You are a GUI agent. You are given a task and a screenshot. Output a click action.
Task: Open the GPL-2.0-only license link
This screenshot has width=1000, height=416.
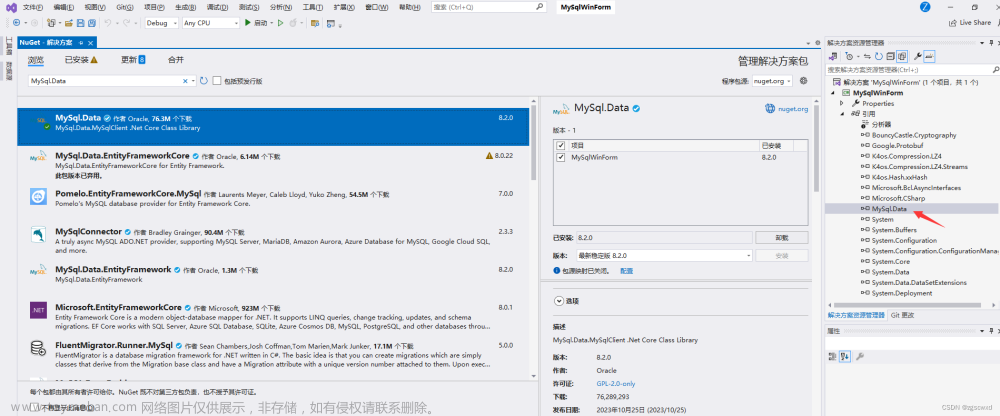coord(615,384)
